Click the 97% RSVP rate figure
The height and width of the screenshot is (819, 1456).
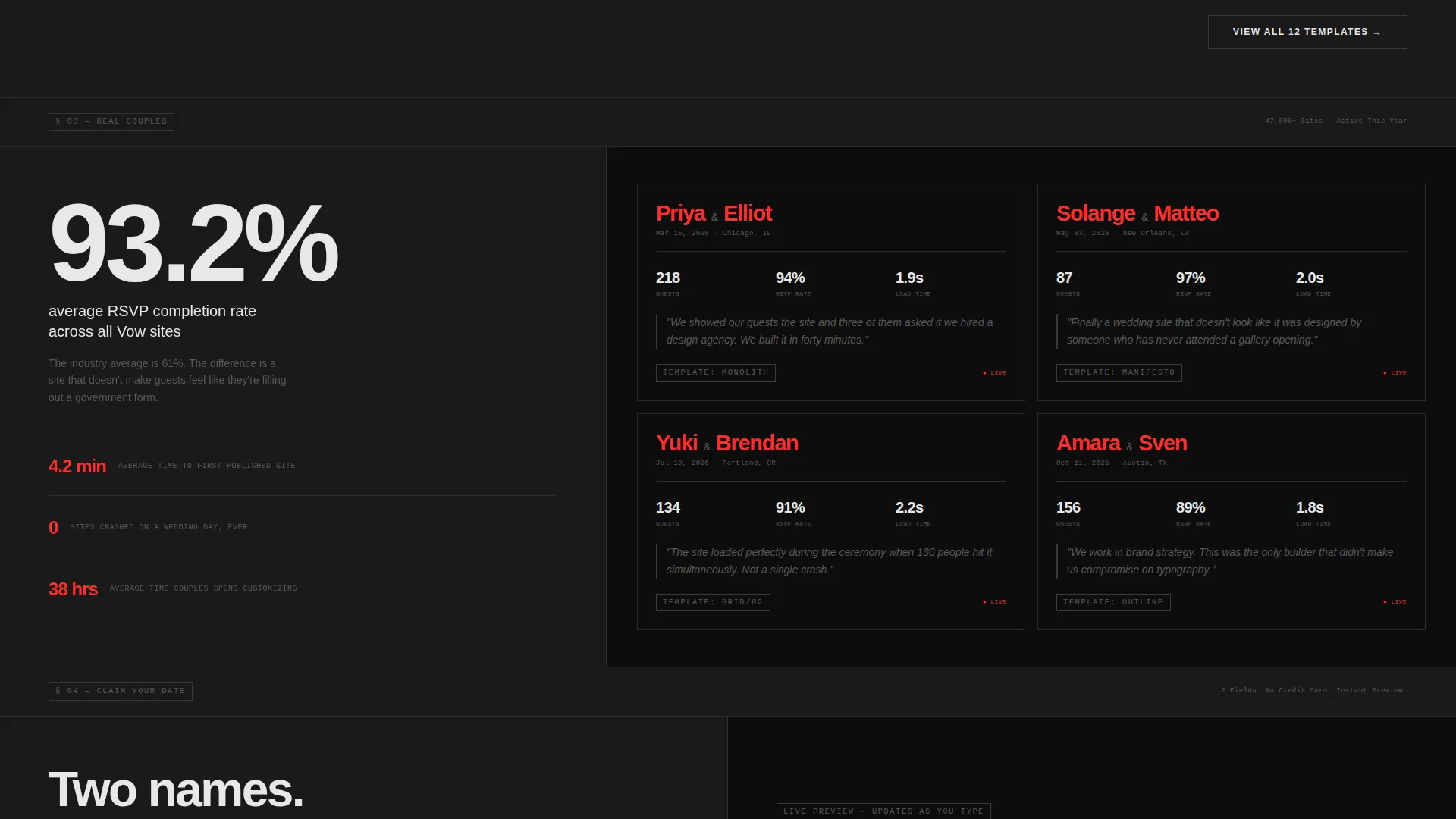[x=1190, y=278]
